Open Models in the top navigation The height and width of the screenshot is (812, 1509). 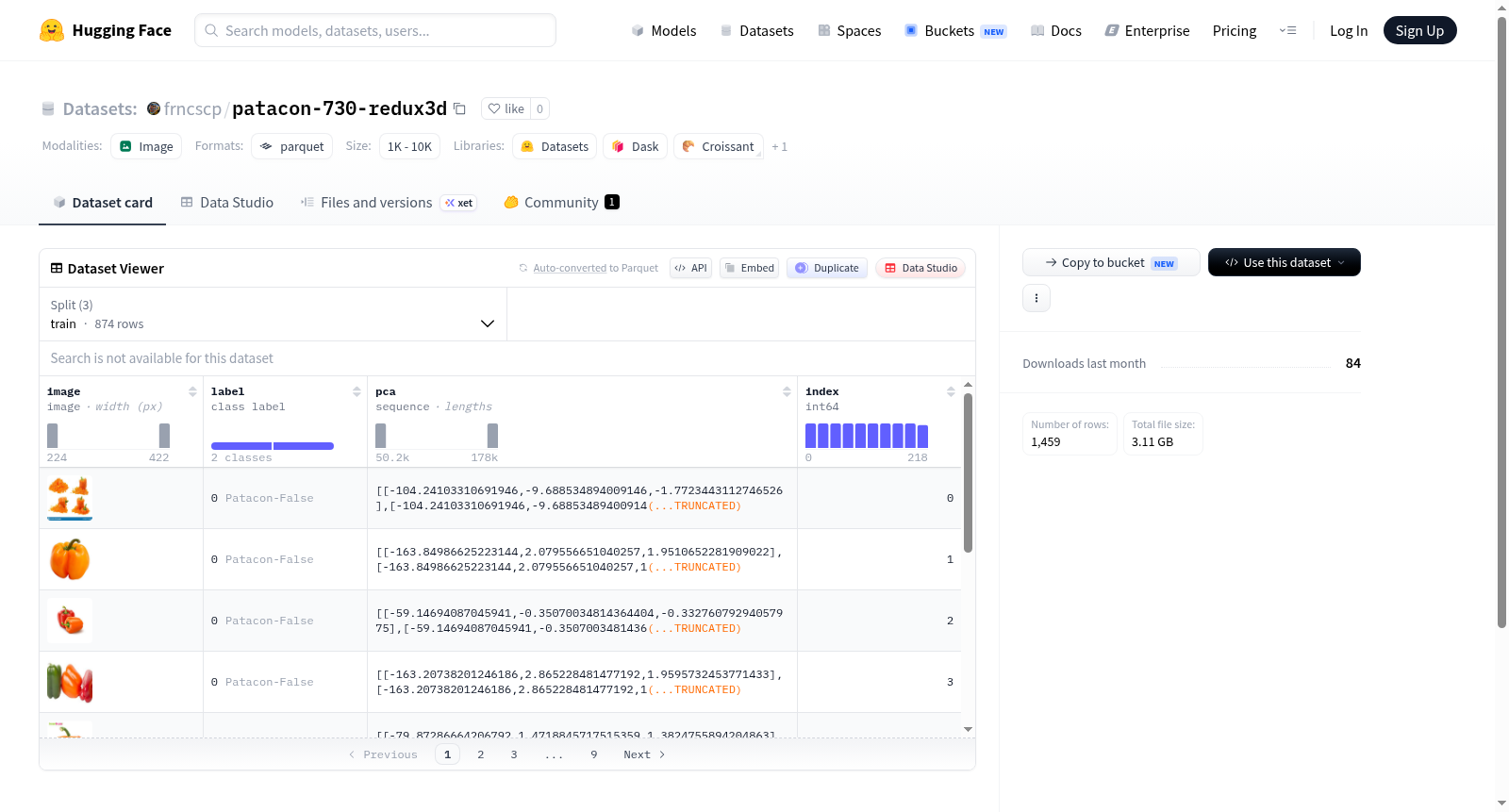[664, 30]
